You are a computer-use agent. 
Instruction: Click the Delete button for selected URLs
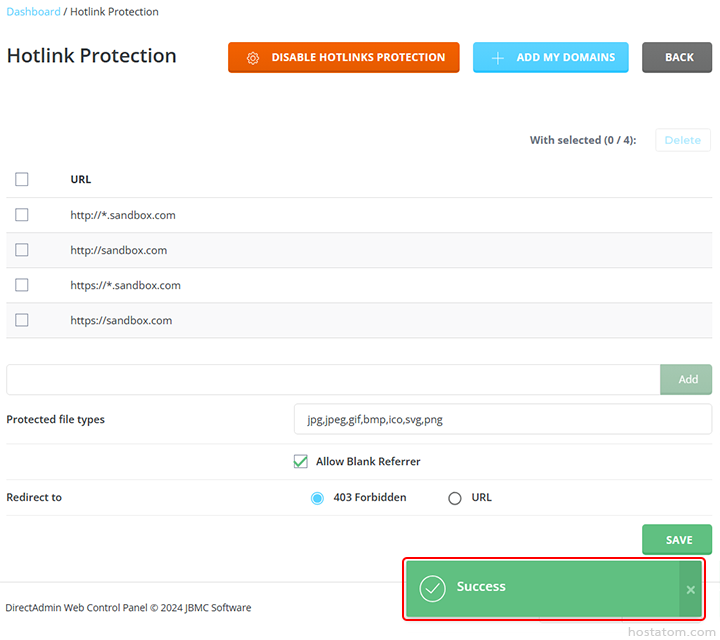coord(682,140)
